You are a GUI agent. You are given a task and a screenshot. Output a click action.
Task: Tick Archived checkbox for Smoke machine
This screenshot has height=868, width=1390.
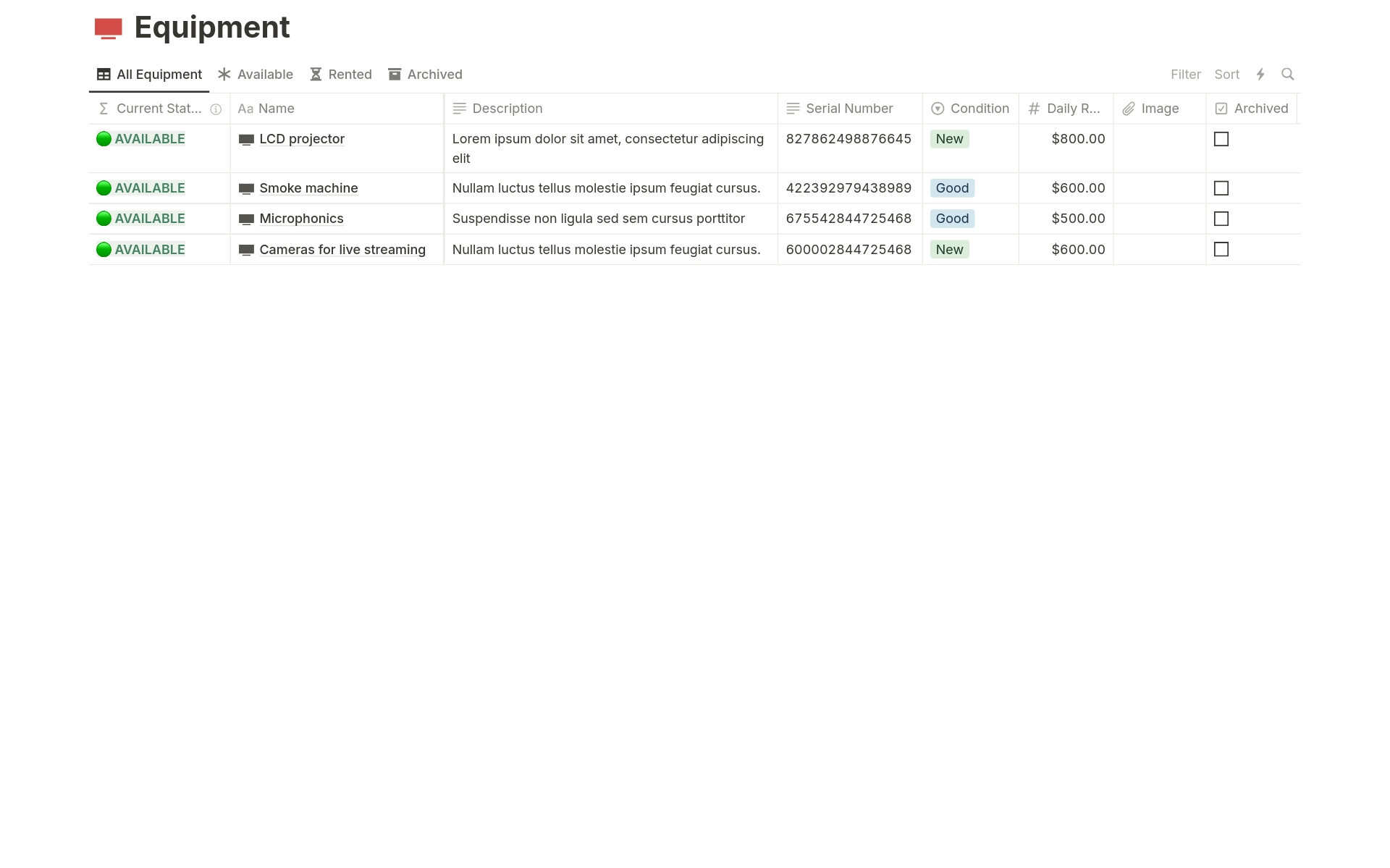[1221, 188]
